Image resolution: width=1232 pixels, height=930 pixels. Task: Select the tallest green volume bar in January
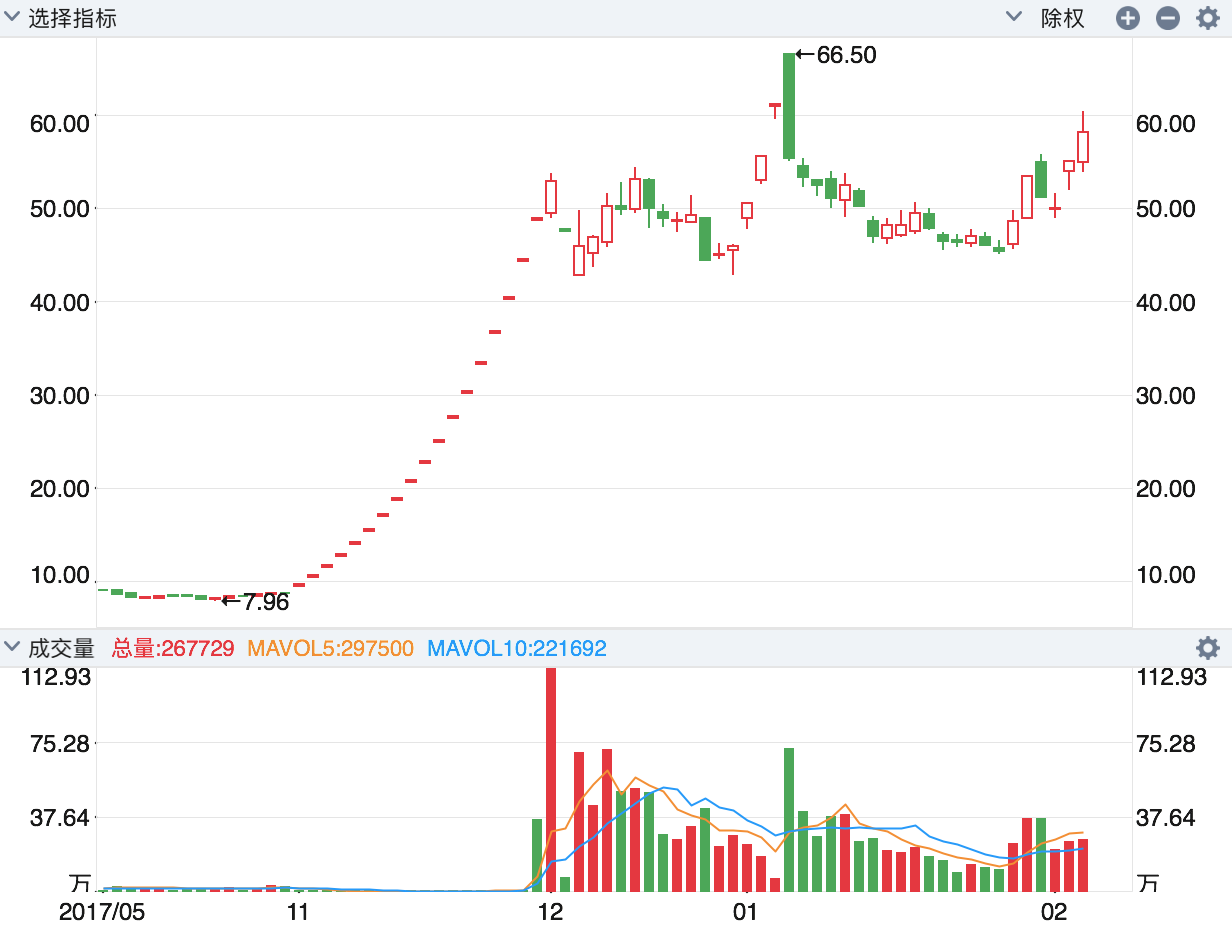(789, 820)
